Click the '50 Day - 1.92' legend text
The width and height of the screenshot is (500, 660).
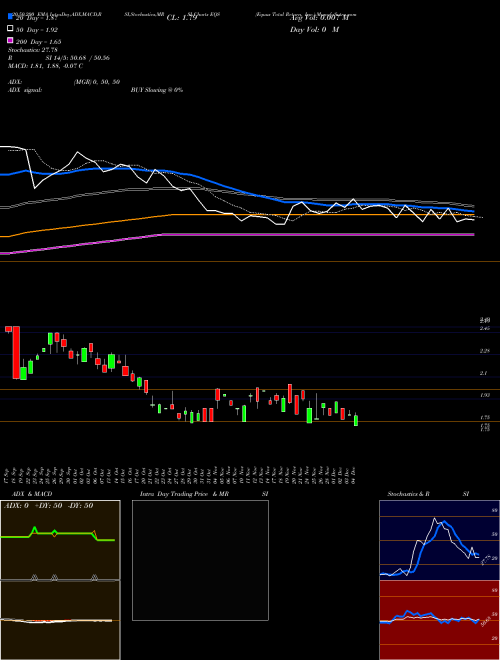(x=37, y=30)
